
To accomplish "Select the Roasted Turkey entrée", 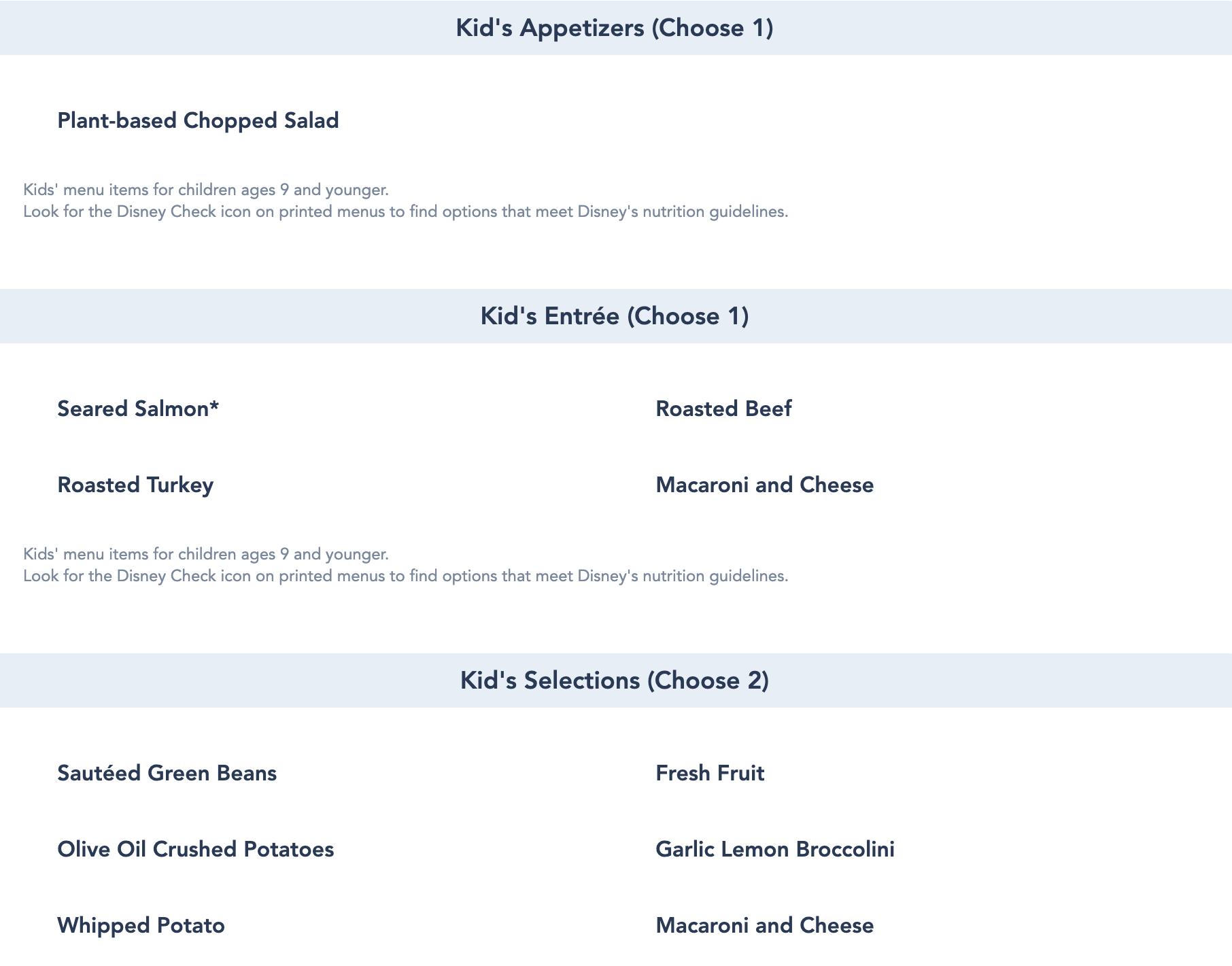I will point(135,485).
